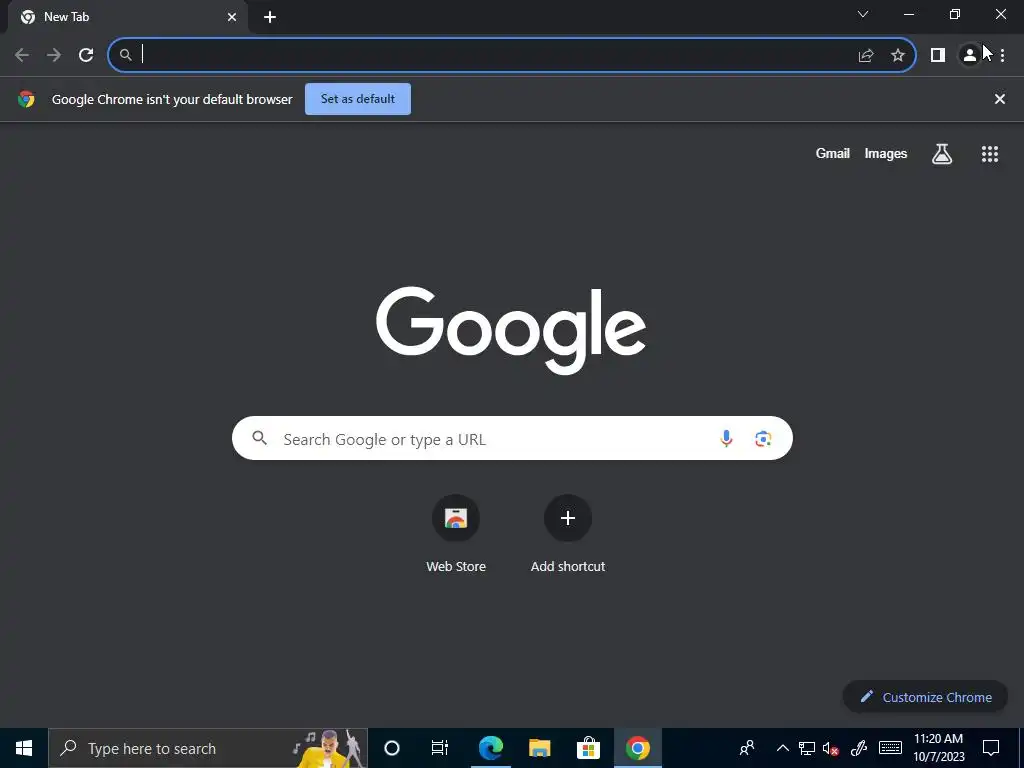Click the muted volume tray icon
The width and height of the screenshot is (1024, 768).
click(831, 748)
